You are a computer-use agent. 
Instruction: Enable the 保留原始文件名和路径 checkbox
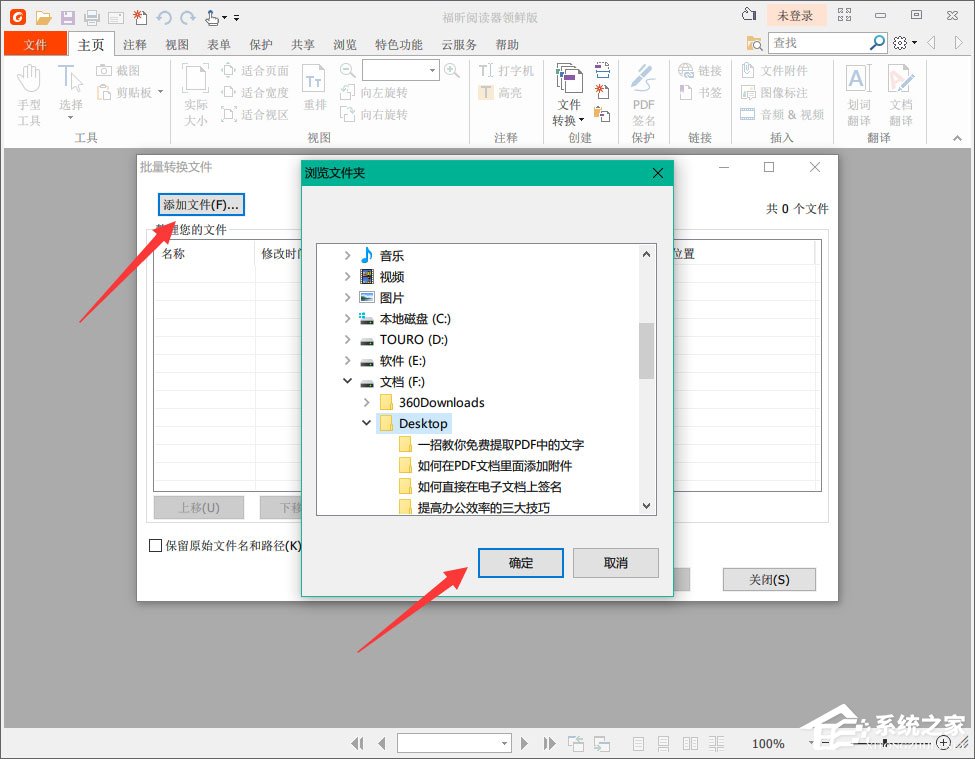pyautogui.click(x=155, y=545)
